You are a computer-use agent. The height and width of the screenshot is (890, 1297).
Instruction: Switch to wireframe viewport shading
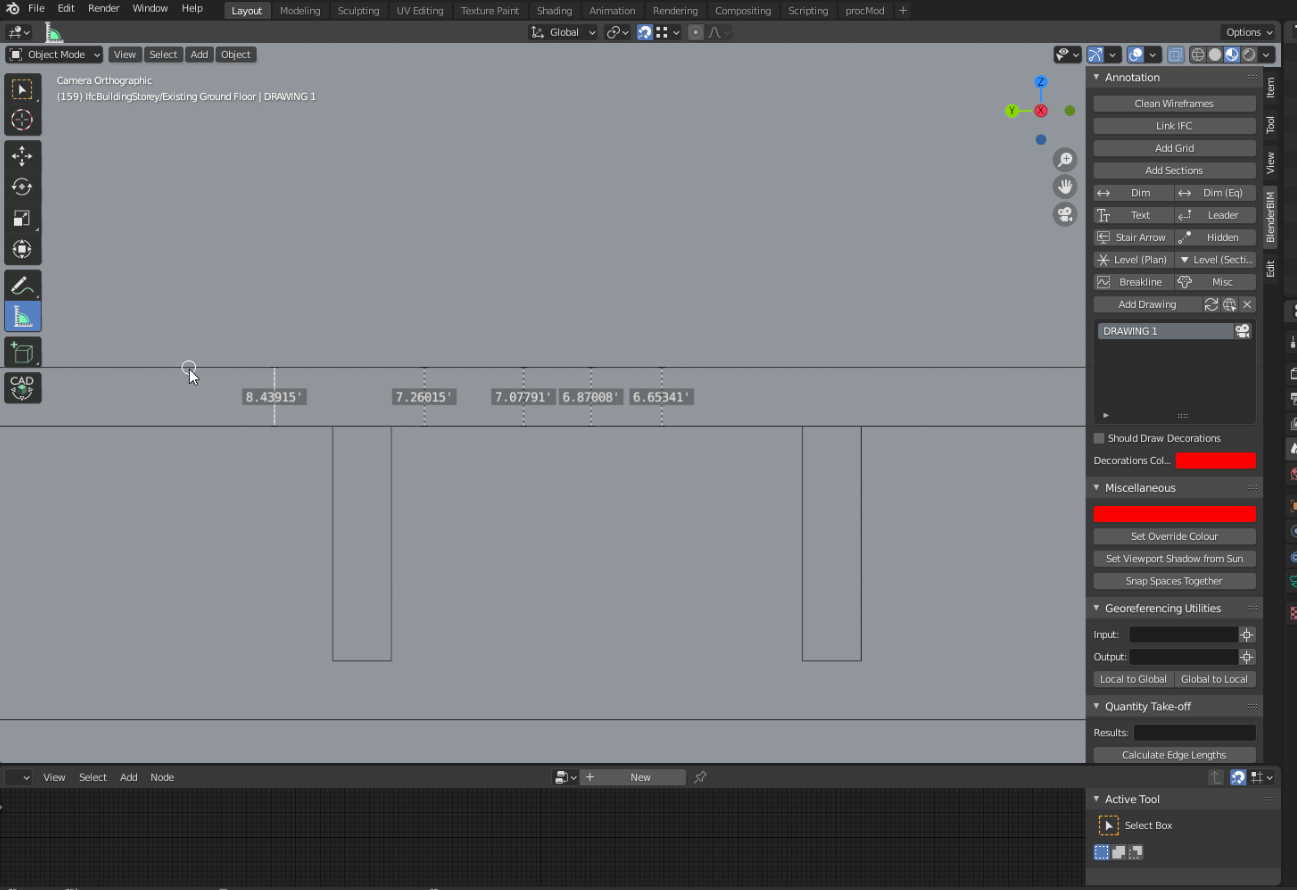tap(1198, 55)
